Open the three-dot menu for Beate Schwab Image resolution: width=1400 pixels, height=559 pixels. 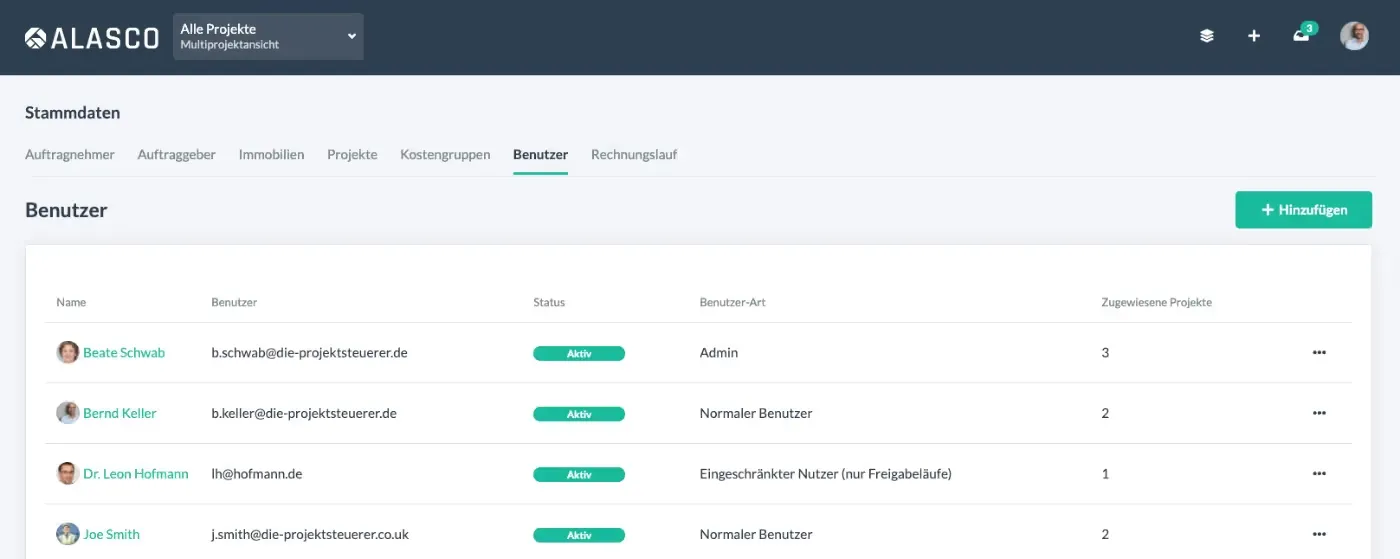(1319, 353)
